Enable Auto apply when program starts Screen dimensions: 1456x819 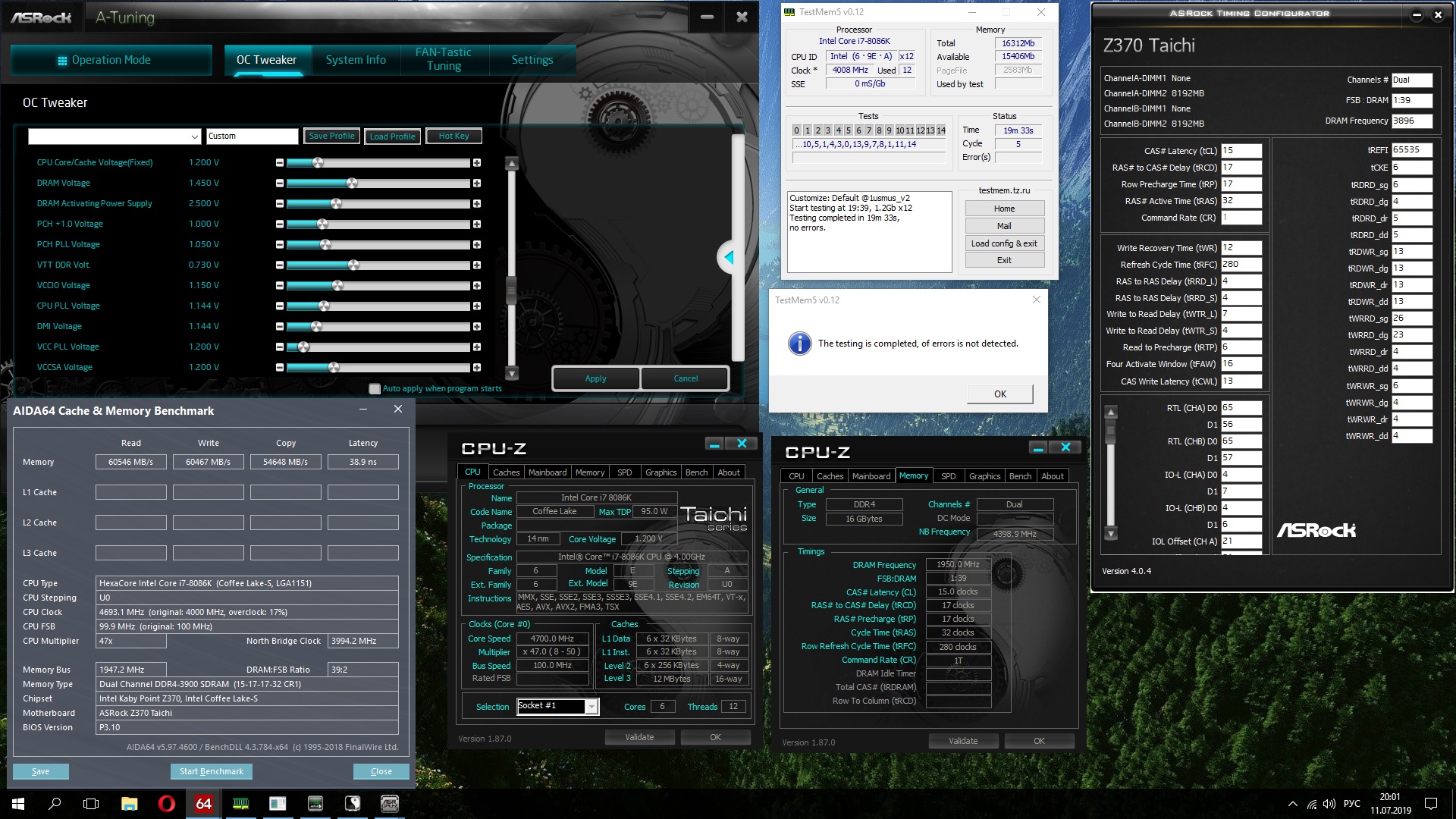375,389
